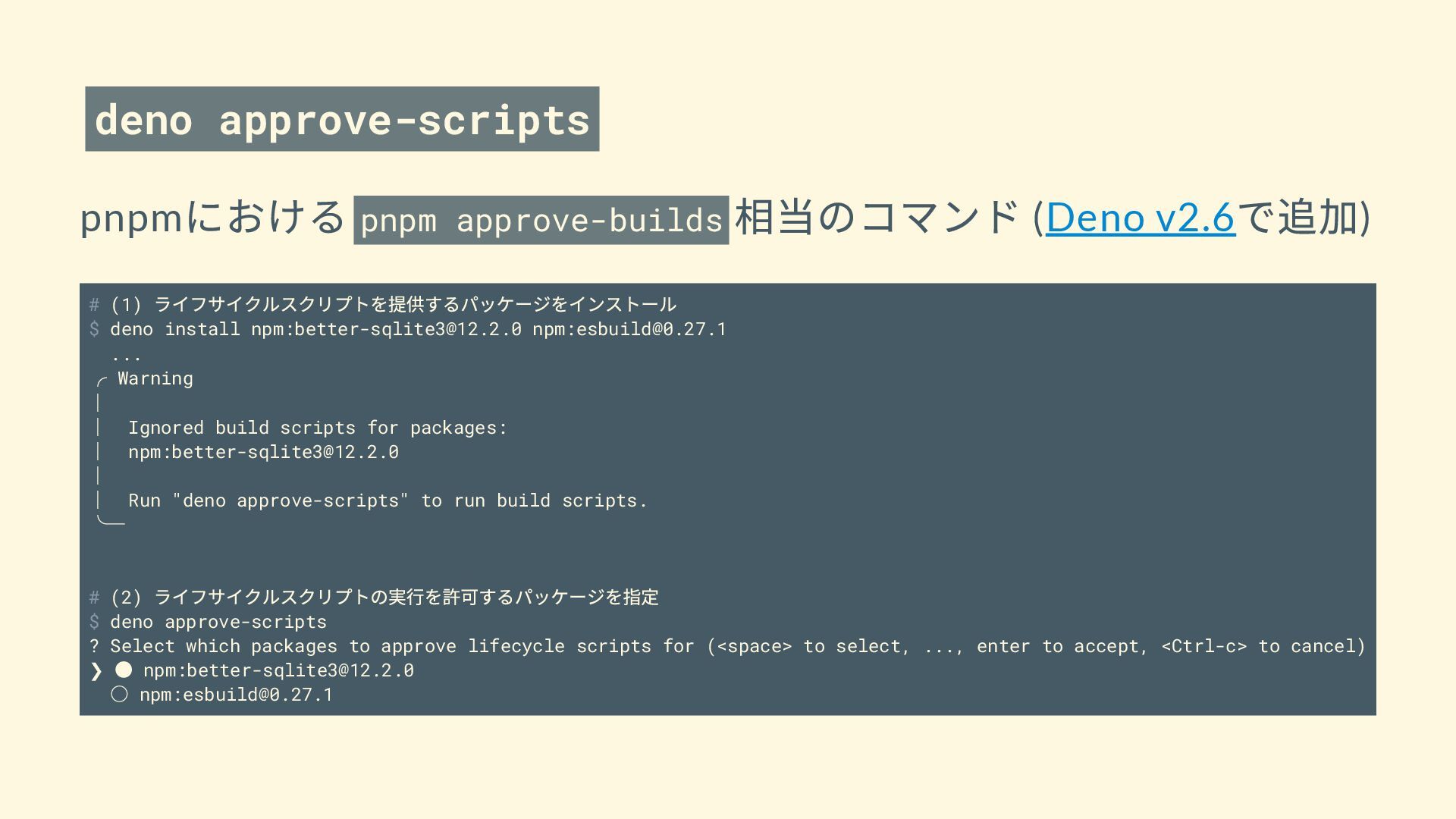1456x819 pixels.
Task: Click the 'Ignored build scripts for packages:' line
Action: point(317,428)
